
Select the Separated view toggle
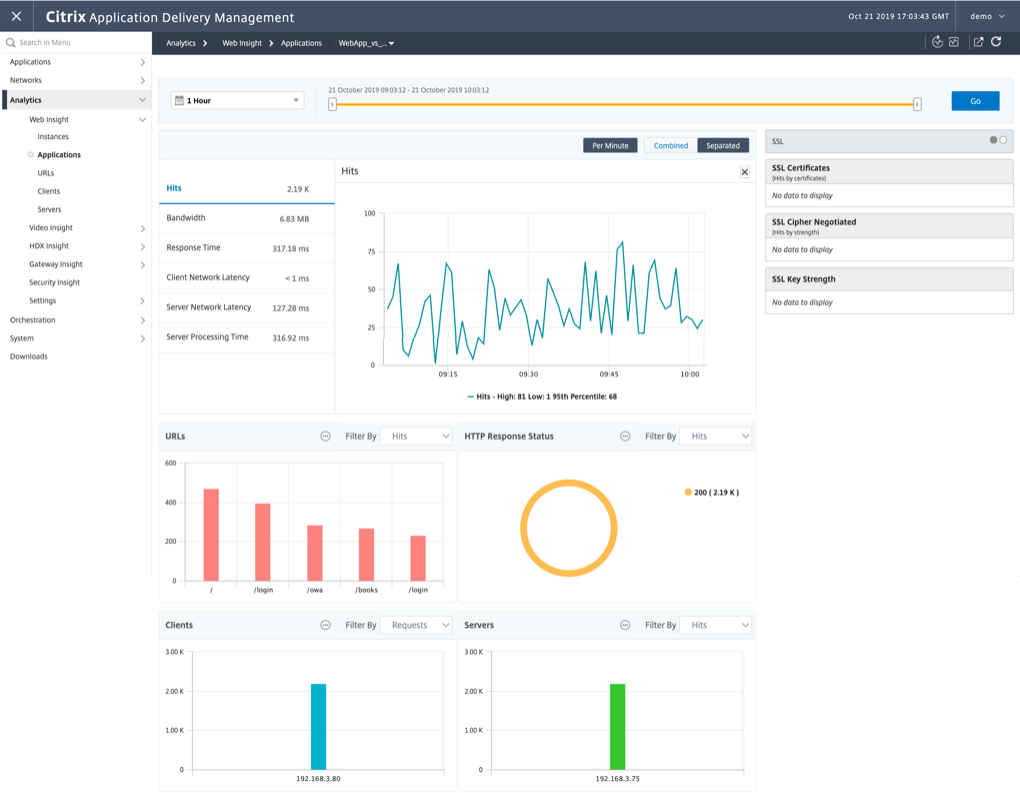click(x=723, y=146)
